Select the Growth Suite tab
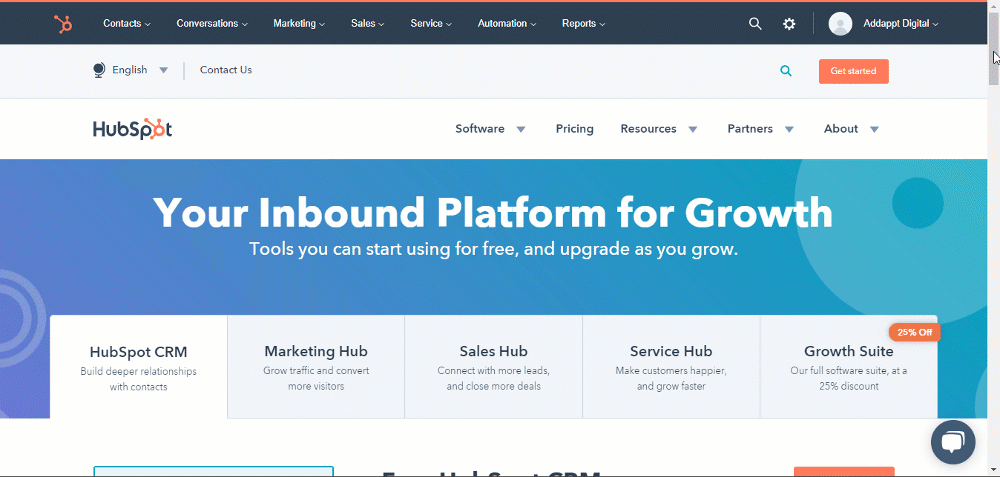This screenshot has height=477, width=1000. point(849,367)
